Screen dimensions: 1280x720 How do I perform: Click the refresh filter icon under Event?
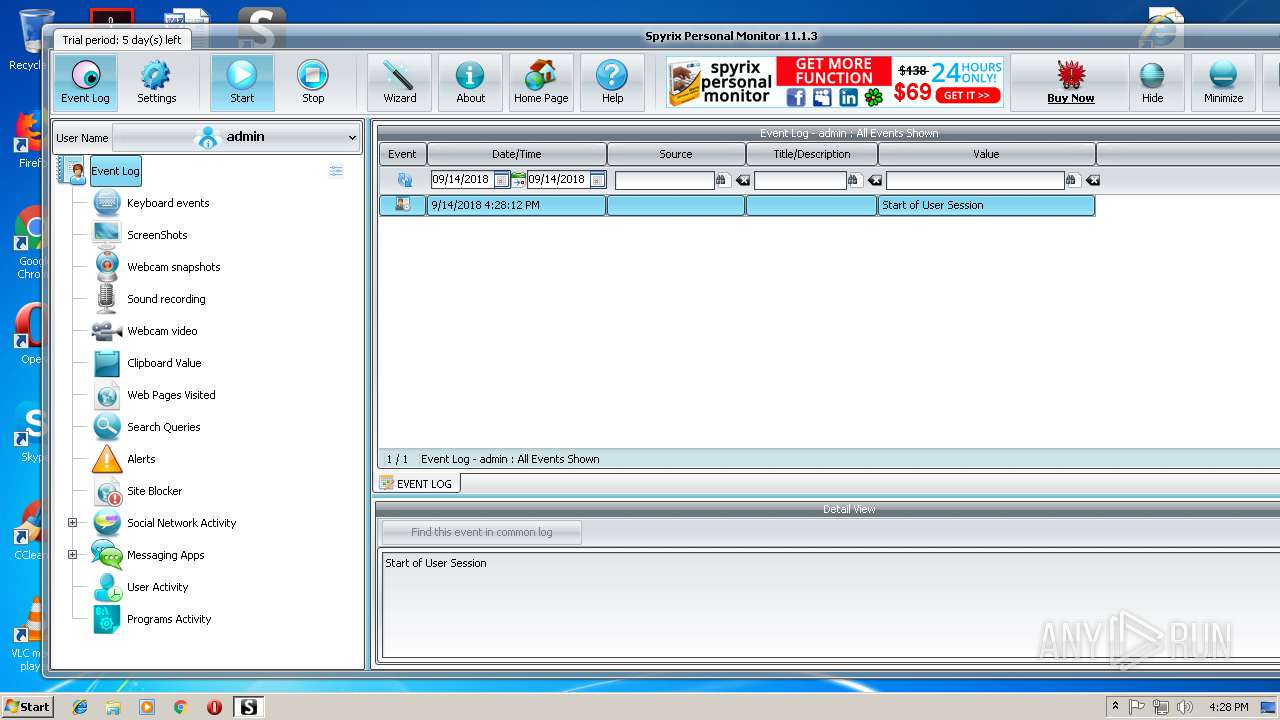(404, 180)
